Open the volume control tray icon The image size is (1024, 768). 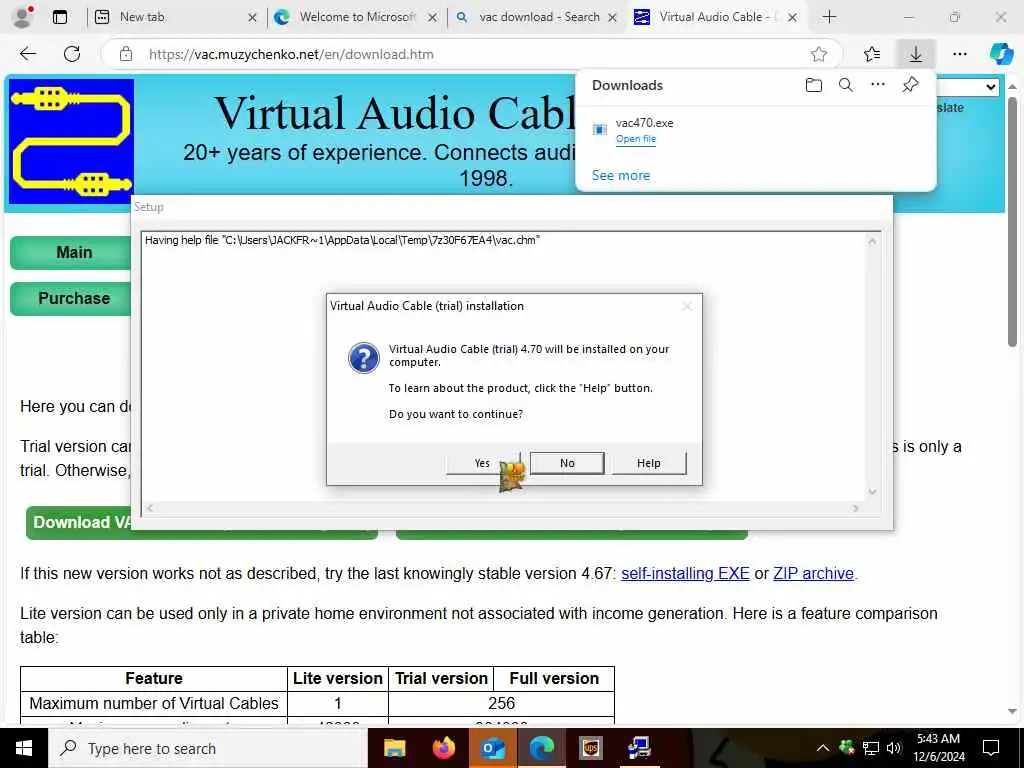[x=894, y=748]
